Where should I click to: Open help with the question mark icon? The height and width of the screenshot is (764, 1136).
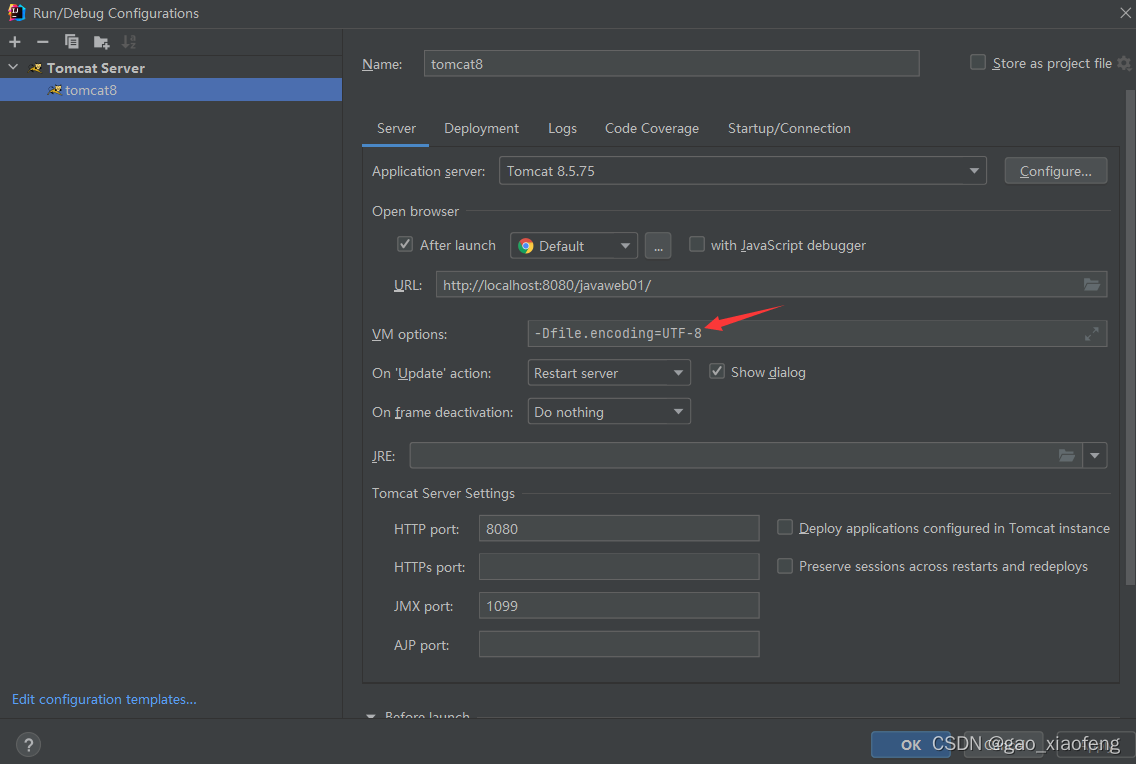[x=28, y=744]
